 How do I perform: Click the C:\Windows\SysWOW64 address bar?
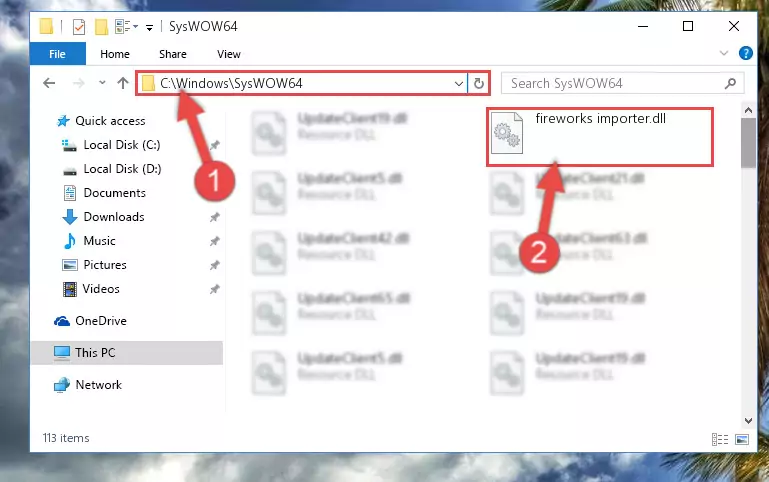click(x=303, y=83)
